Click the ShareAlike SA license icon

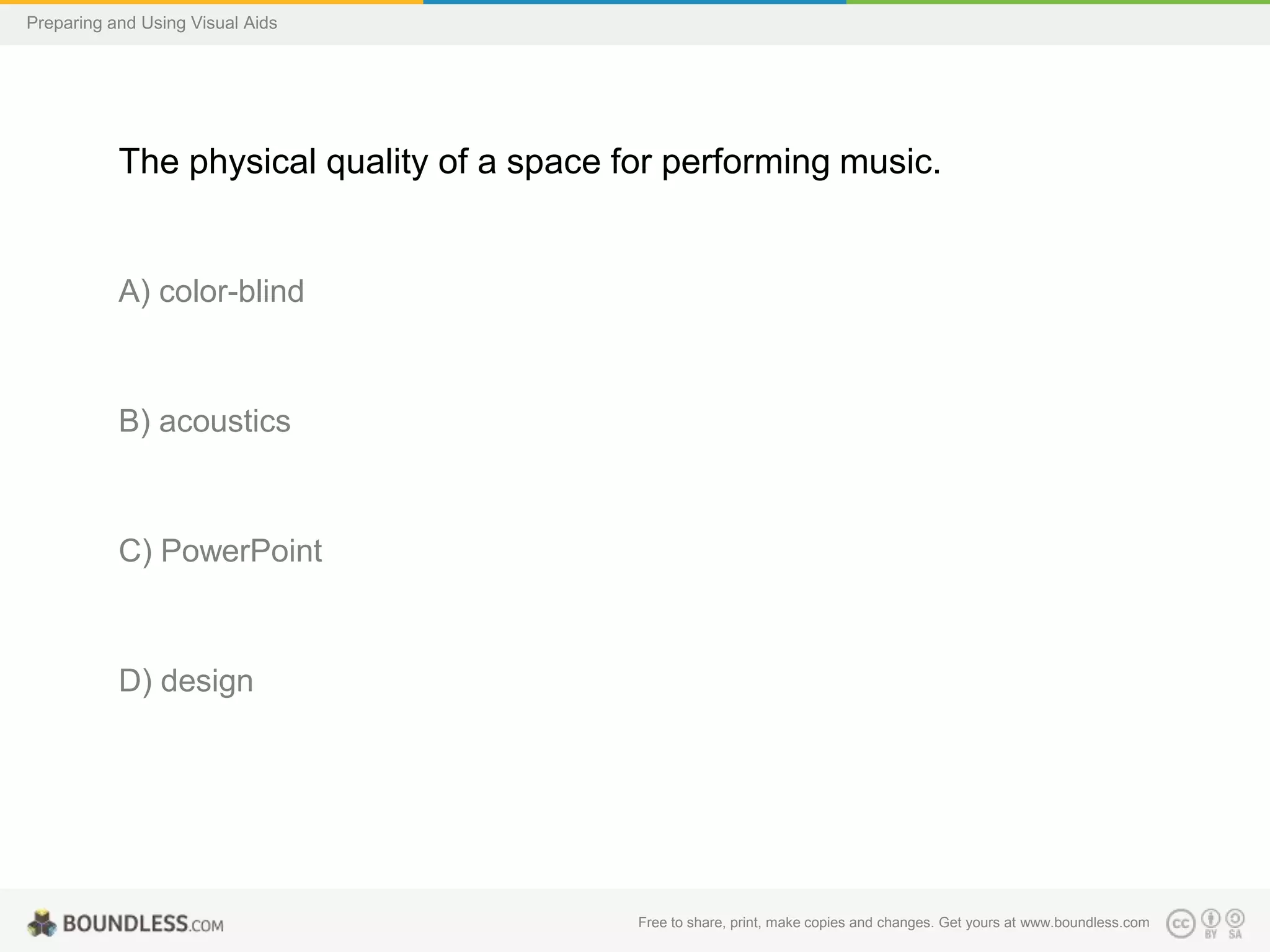[x=1235, y=923]
